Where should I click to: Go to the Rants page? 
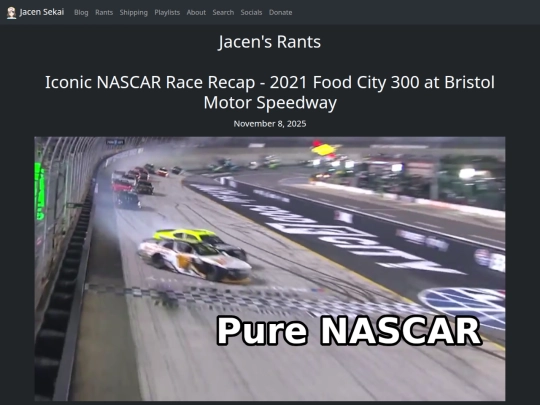(x=104, y=12)
